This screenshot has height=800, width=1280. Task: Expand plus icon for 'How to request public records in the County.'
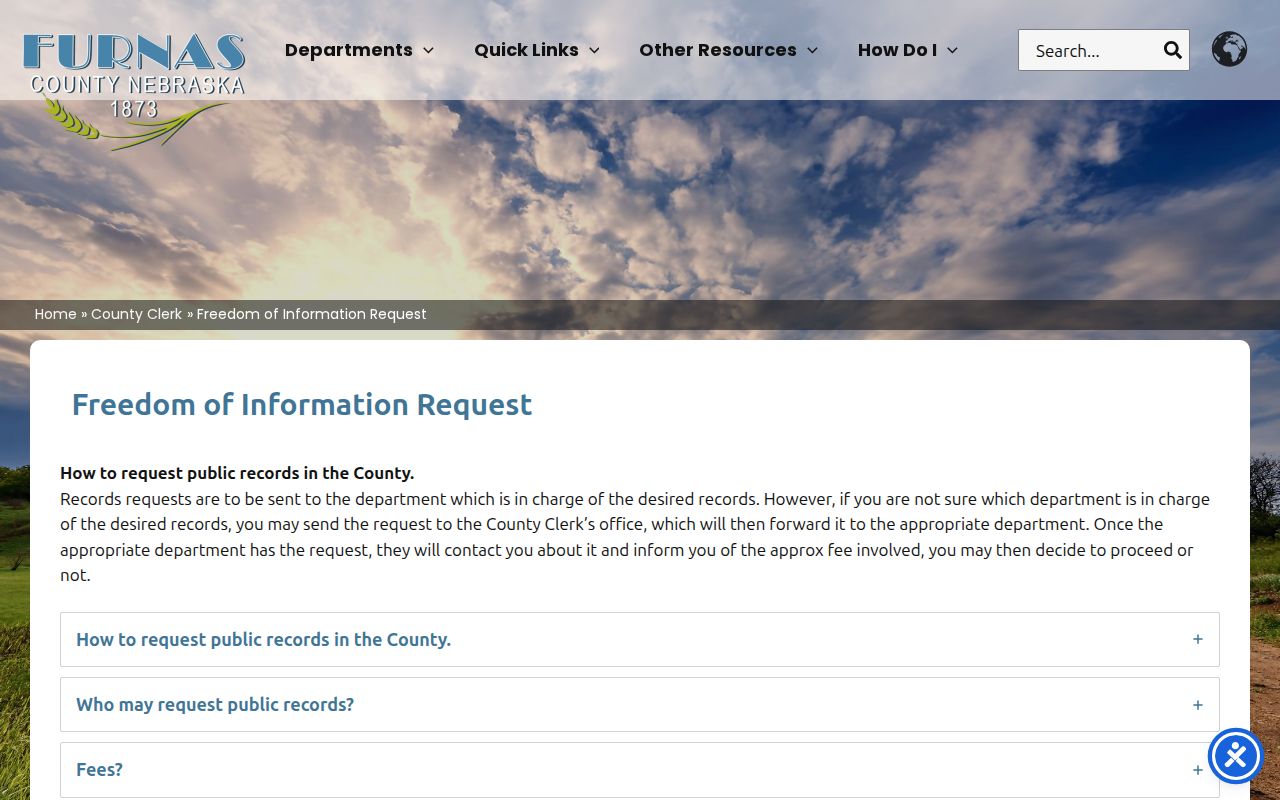[1197, 639]
